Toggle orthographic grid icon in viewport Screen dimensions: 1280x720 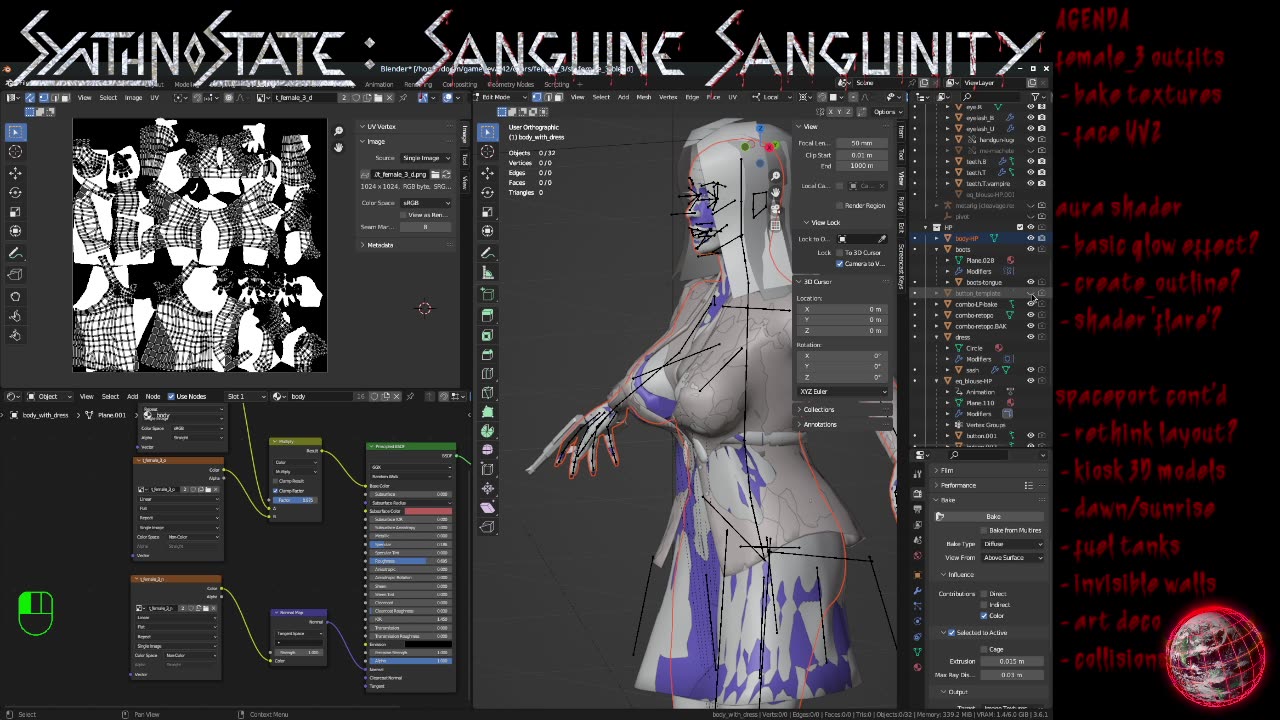(775, 226)
